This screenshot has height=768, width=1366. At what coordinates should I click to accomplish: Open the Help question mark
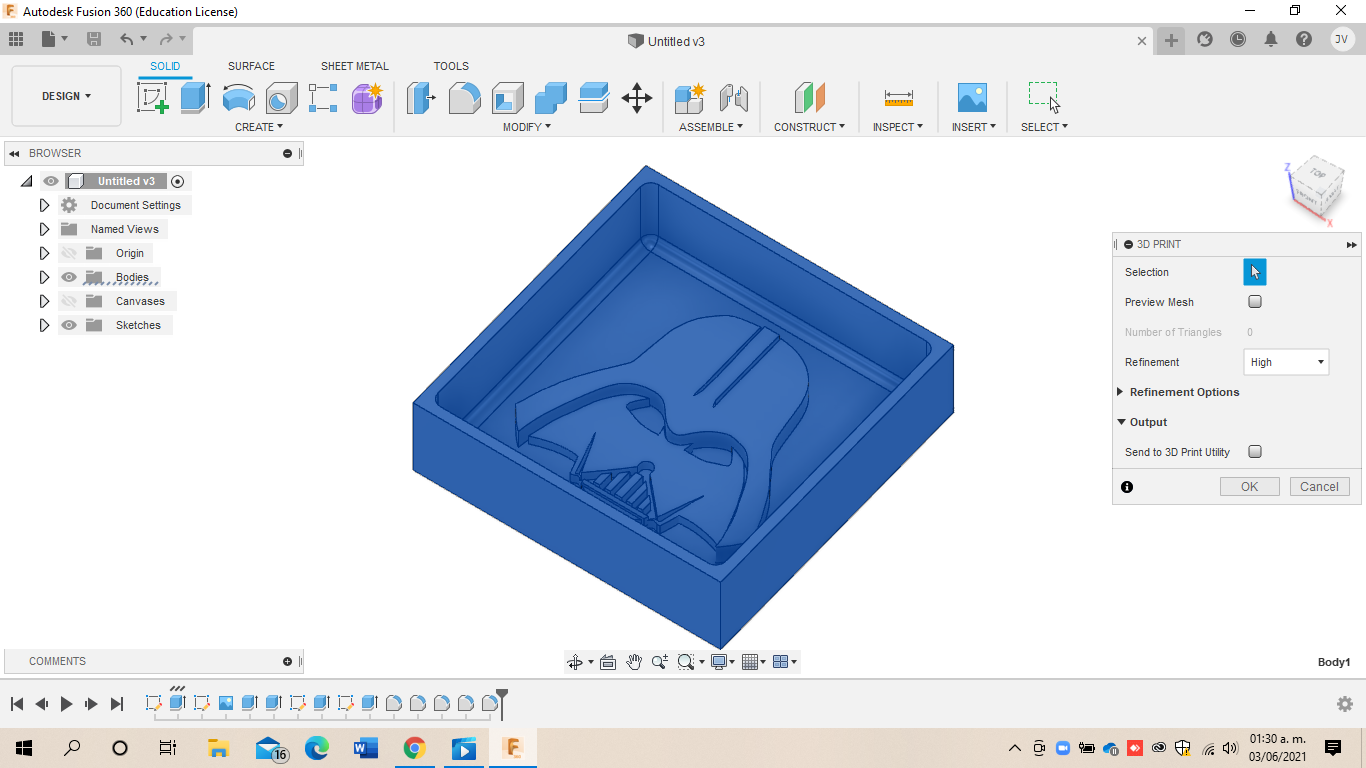(1304, 39)
